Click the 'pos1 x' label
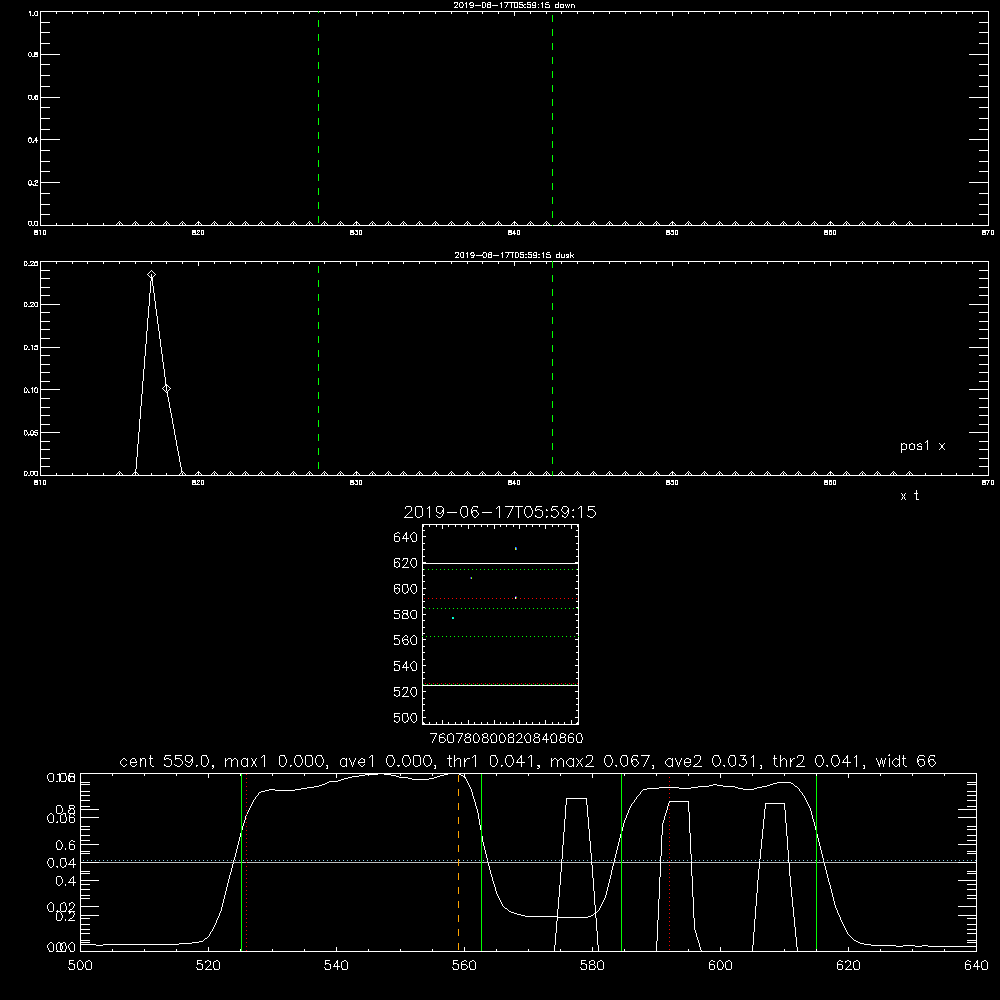The image size is (1000, 1000). coord(922,446)
